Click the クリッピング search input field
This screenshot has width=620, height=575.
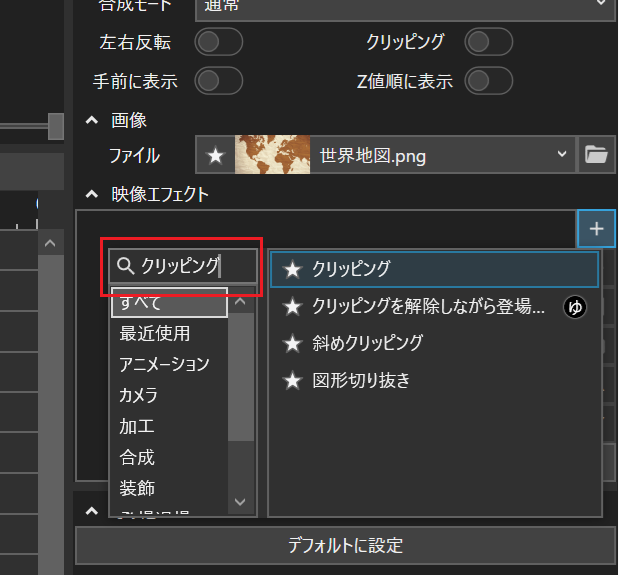point(185,266)
